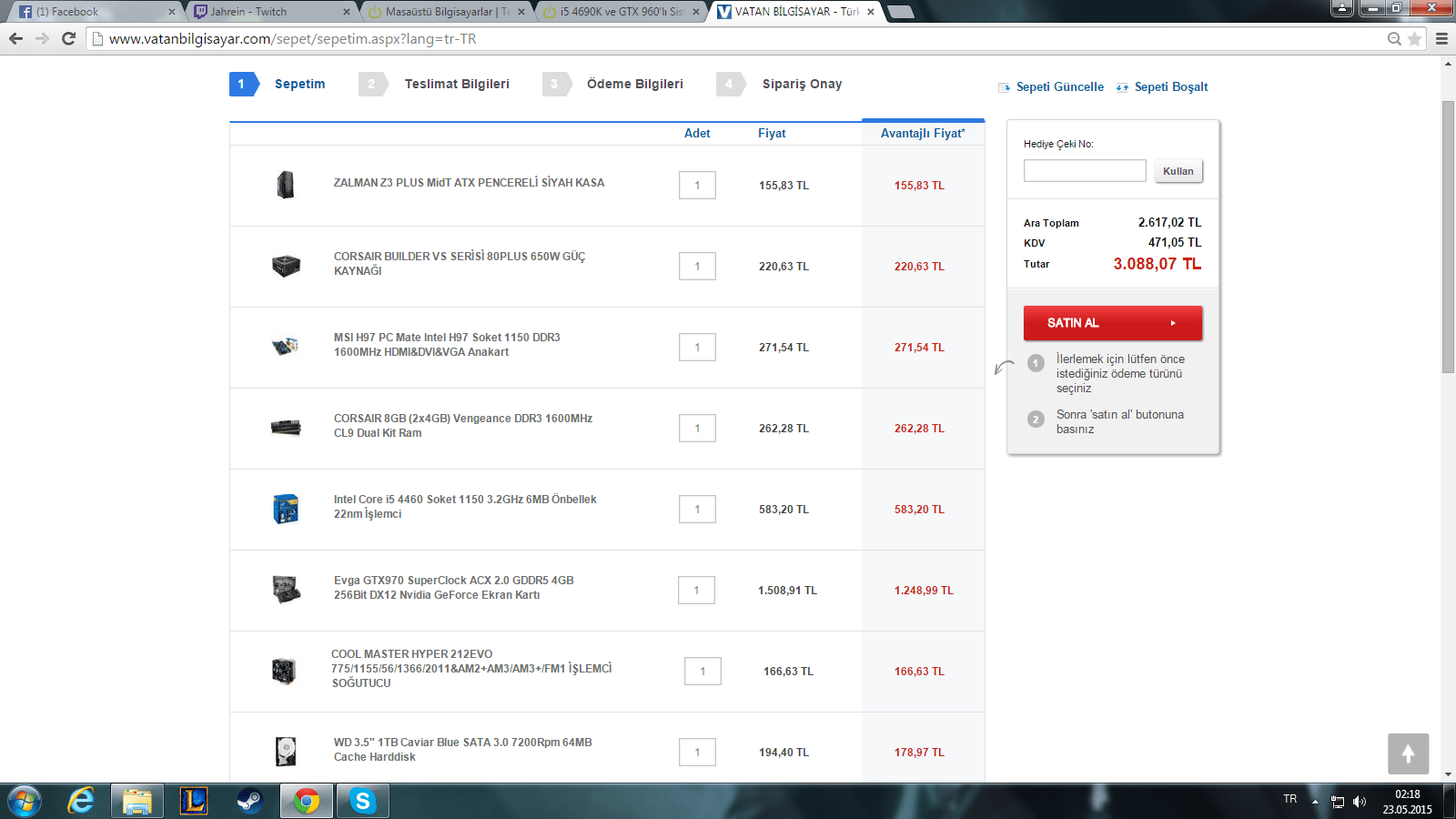Click the quantity box for Corsair 650W PSU
1456x819 pixels.
697,266
